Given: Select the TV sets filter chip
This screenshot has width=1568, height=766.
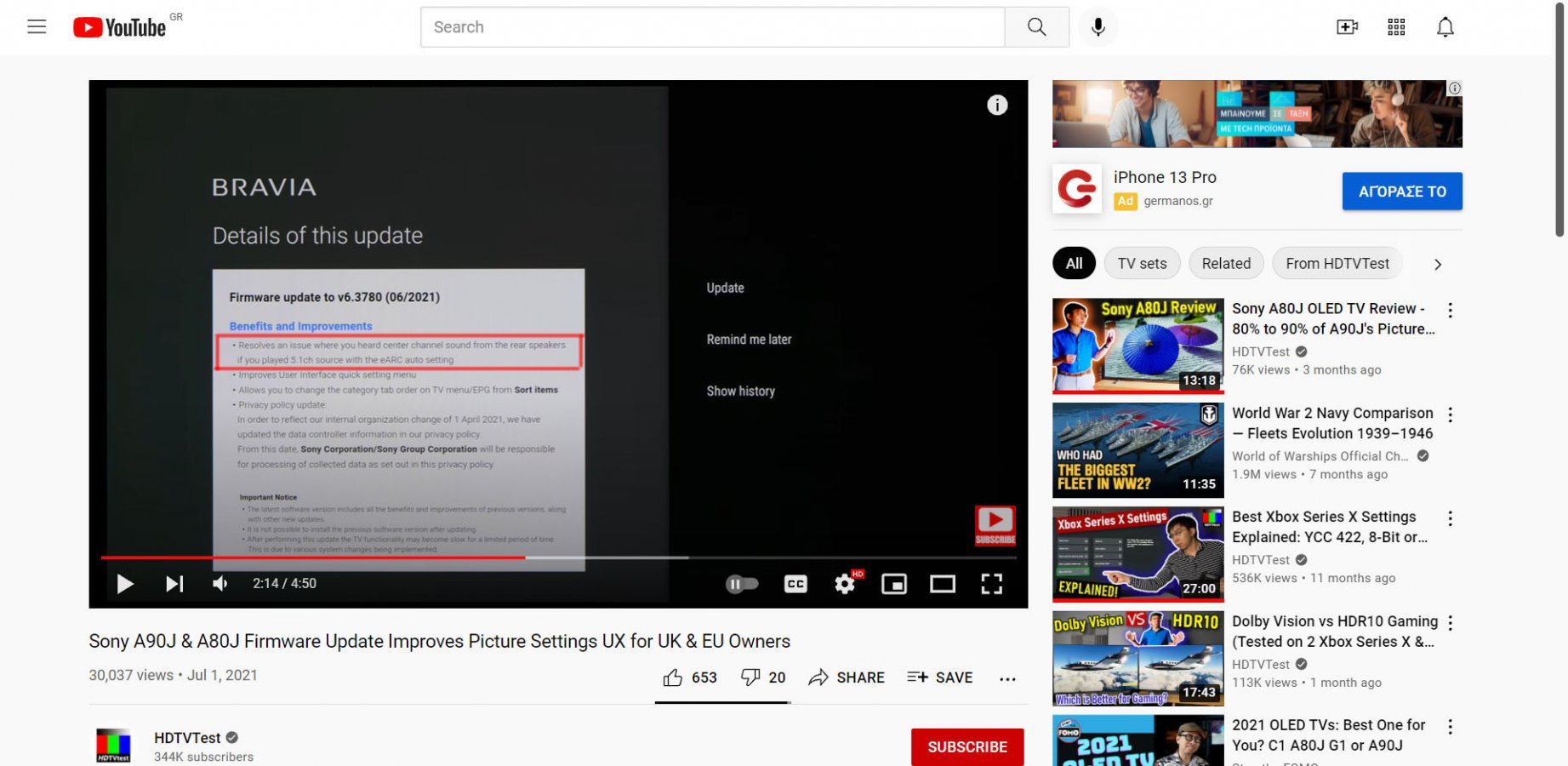Looking at the screenshot, I should [1142, 264].
